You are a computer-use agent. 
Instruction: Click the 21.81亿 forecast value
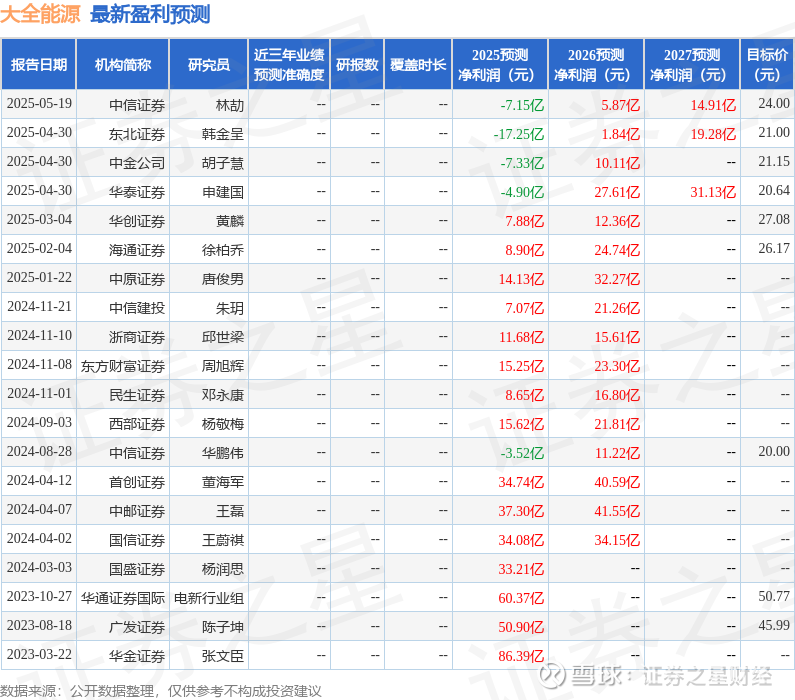[x=617, y=424]
